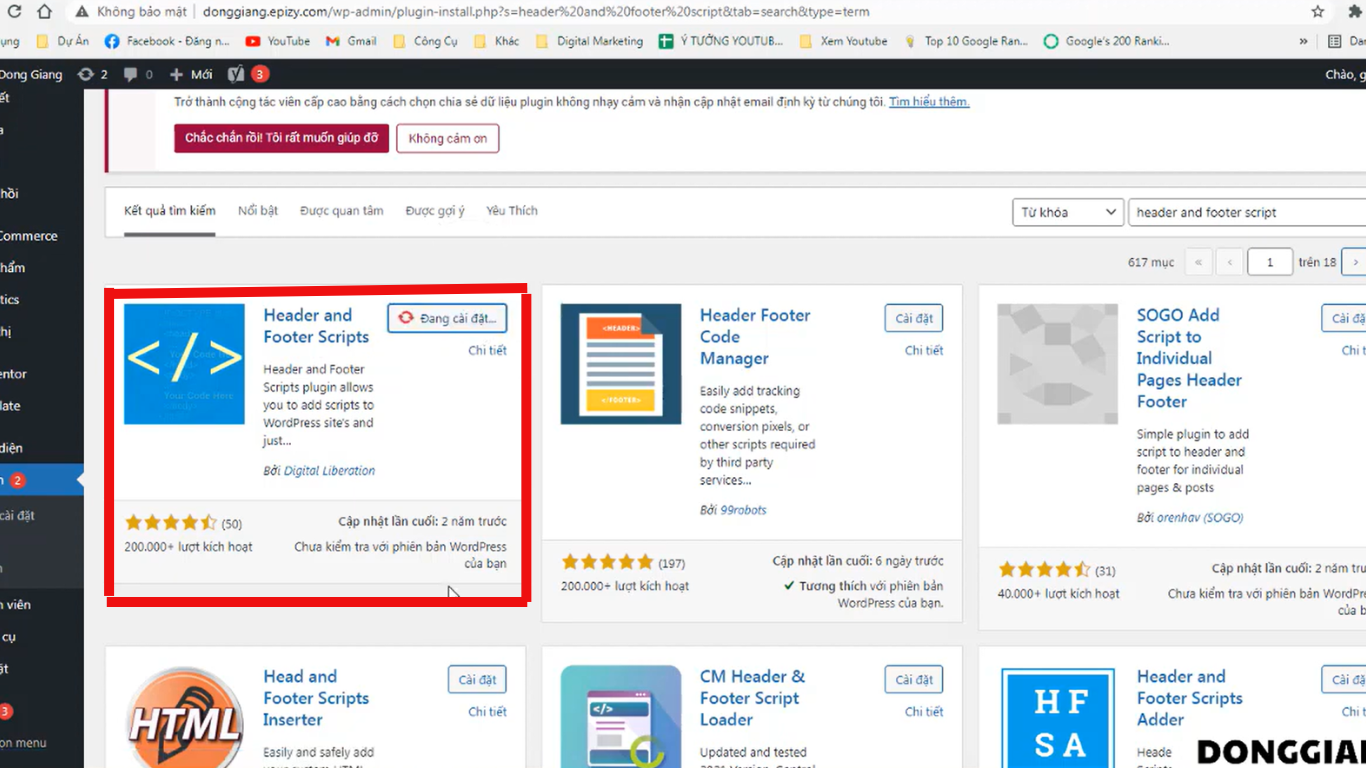
Task: Show more bookmarks with the chevron
Action: (x=1303, y=41)
